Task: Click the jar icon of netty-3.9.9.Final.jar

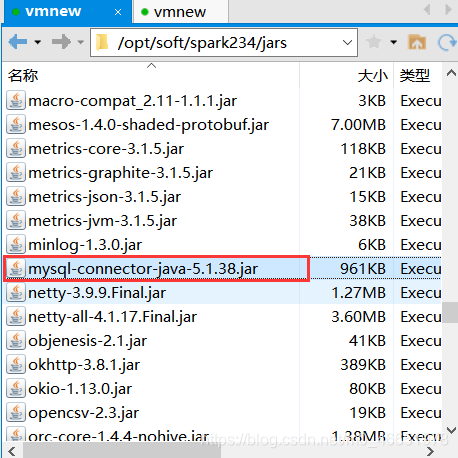Action: (16, 293)
